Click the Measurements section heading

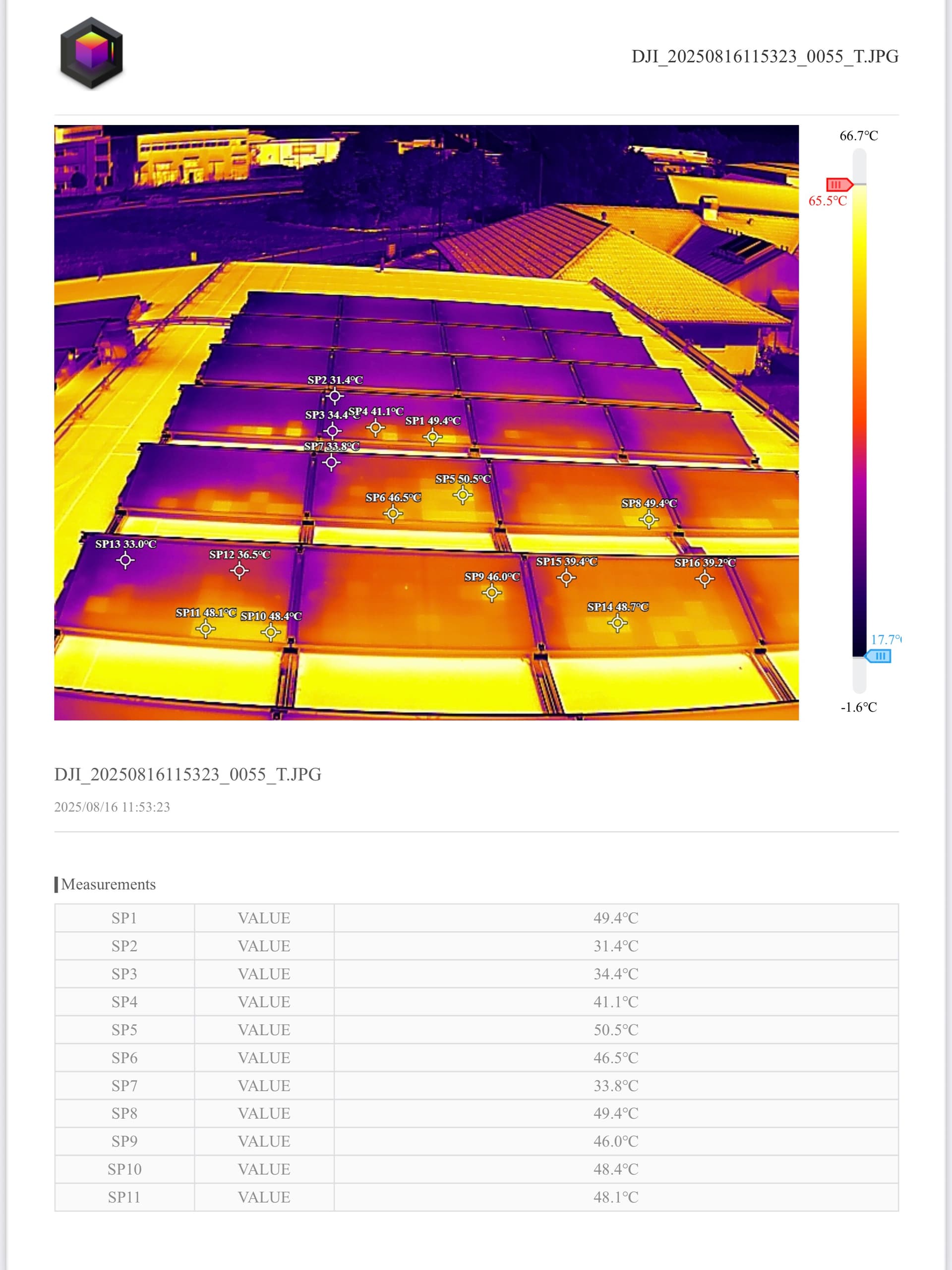pyautogui.click(x=108, y=884)
